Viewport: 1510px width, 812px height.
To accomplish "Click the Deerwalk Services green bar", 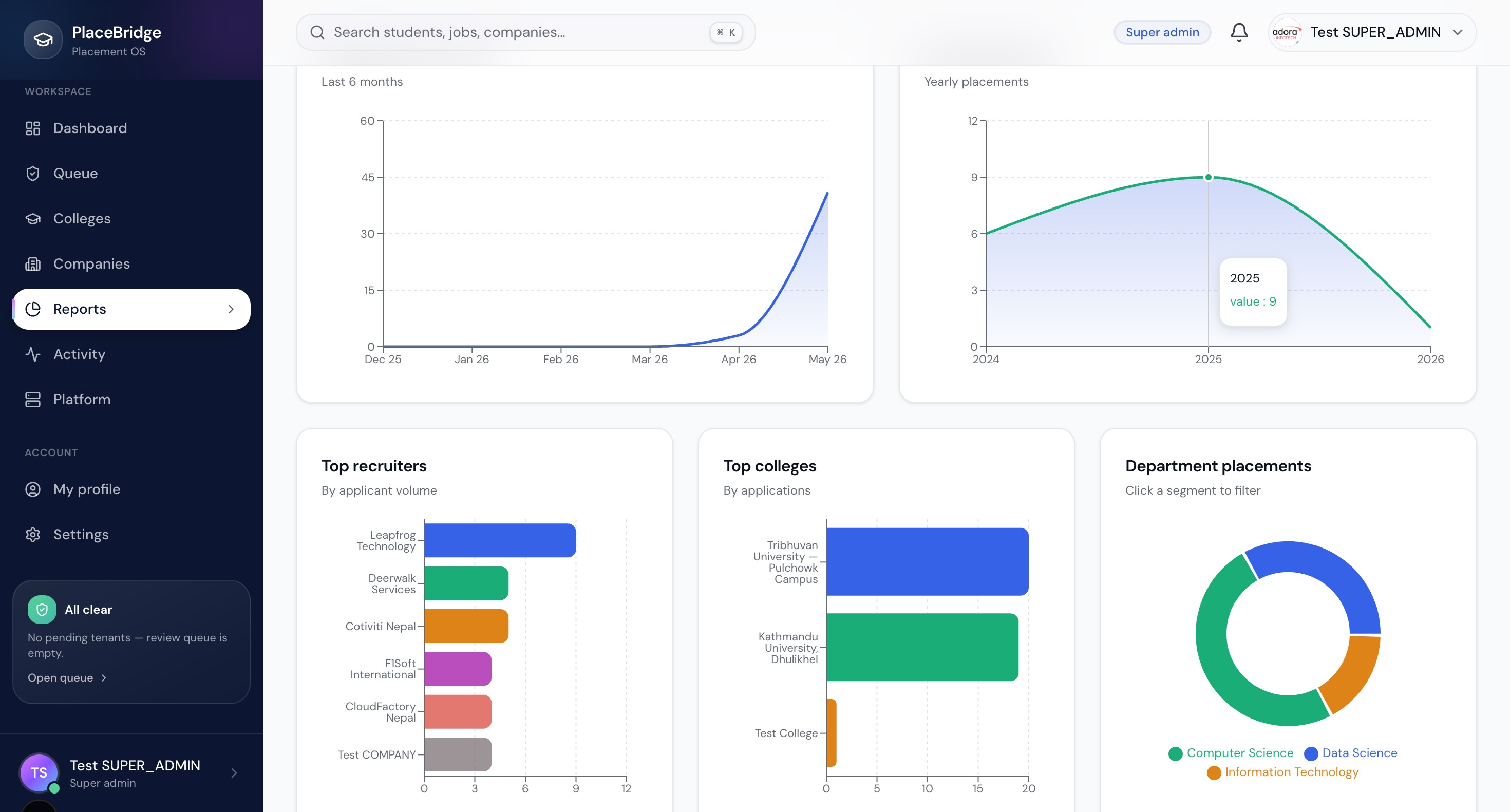I will [466, 583].
